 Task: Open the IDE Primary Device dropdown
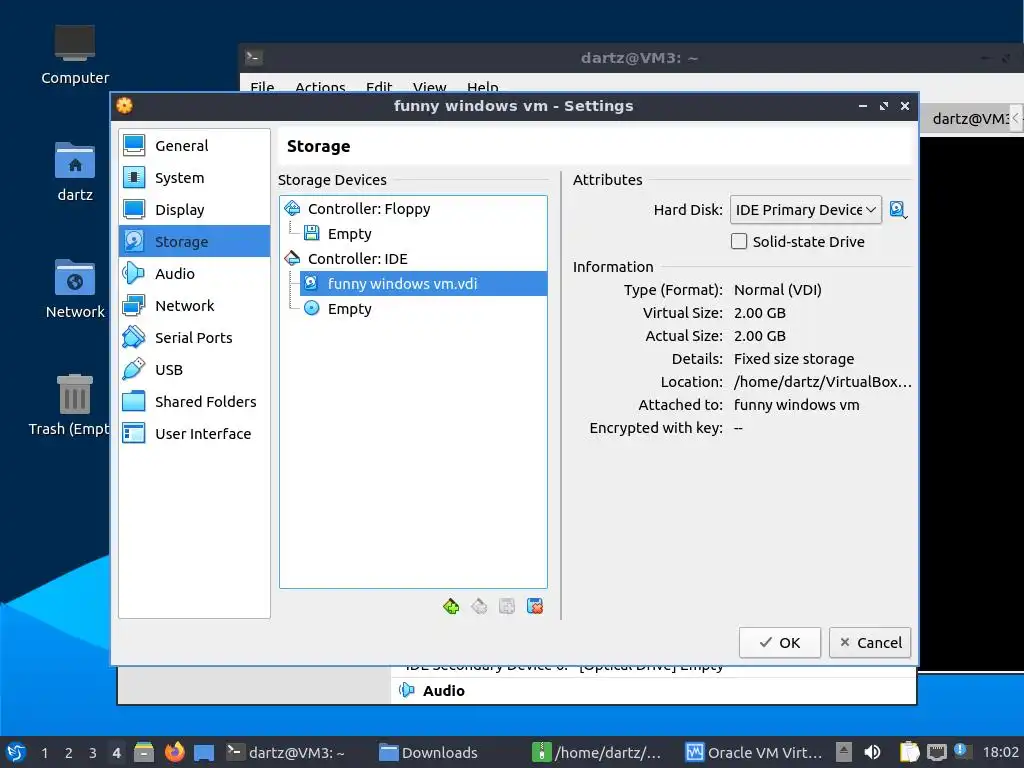tap(805, 210)
